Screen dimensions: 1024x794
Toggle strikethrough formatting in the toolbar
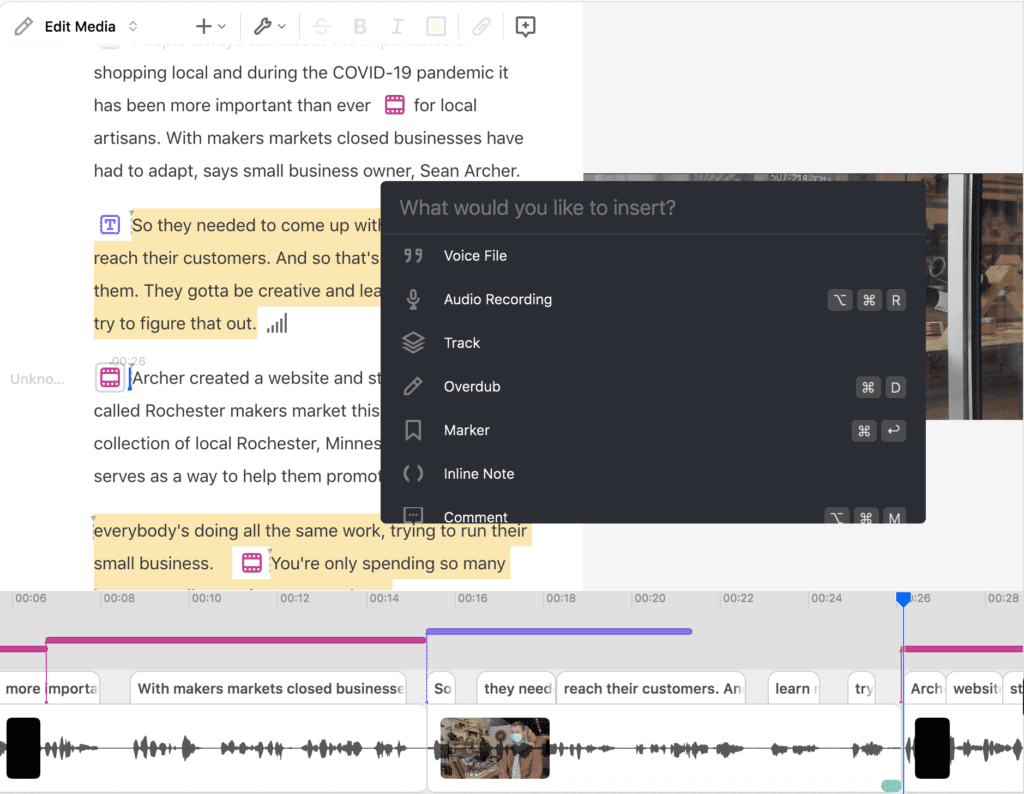[x=321, y=26]
